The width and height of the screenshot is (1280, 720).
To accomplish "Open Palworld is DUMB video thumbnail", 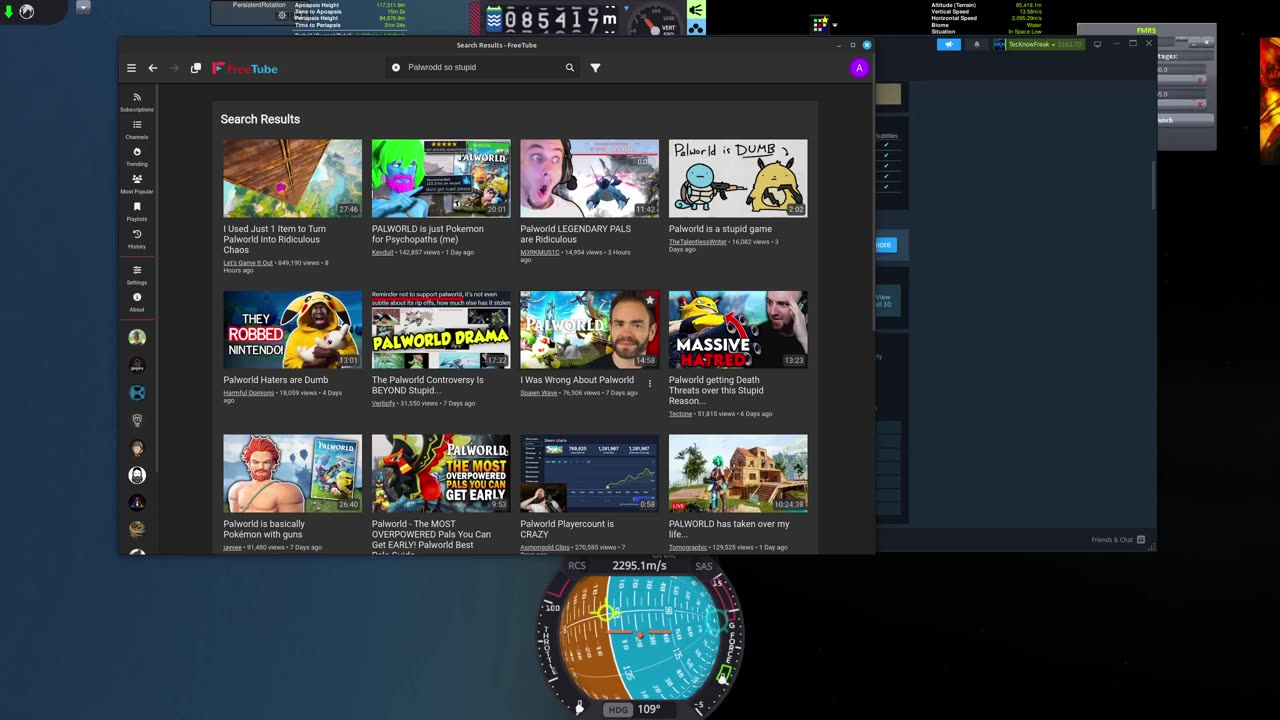I will (x=738, y=178).
